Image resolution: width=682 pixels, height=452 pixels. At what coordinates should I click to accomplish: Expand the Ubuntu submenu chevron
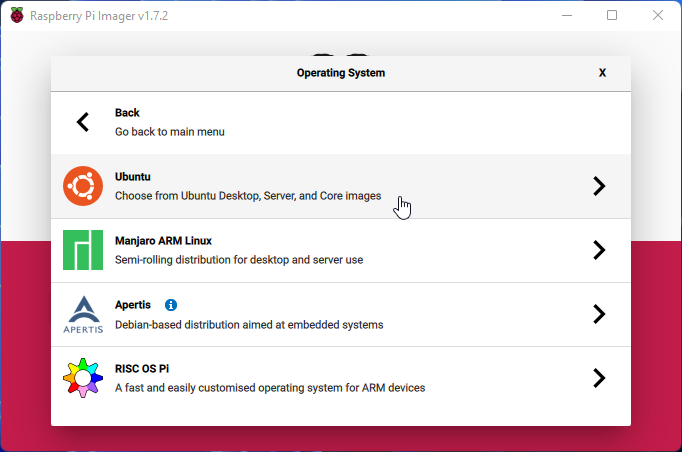599,186
